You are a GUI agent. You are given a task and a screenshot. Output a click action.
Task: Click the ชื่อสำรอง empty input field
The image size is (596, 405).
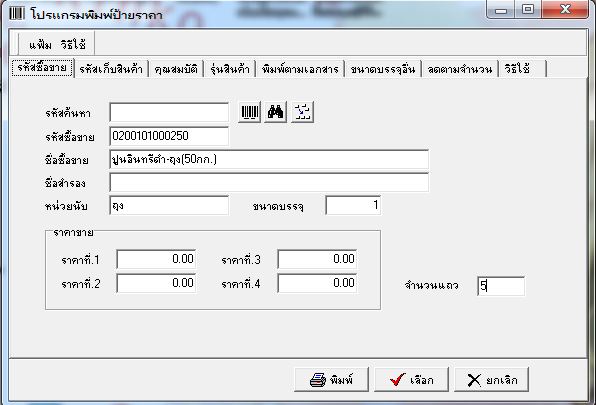(x=269, y=182)
